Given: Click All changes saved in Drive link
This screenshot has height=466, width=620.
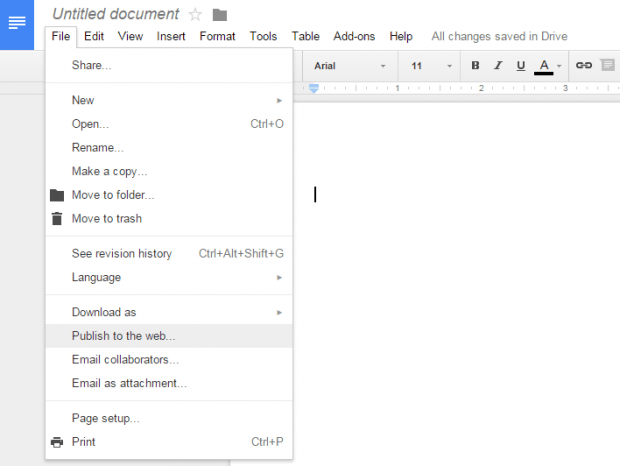Looking at the screenshot, I should click(499, 37).
